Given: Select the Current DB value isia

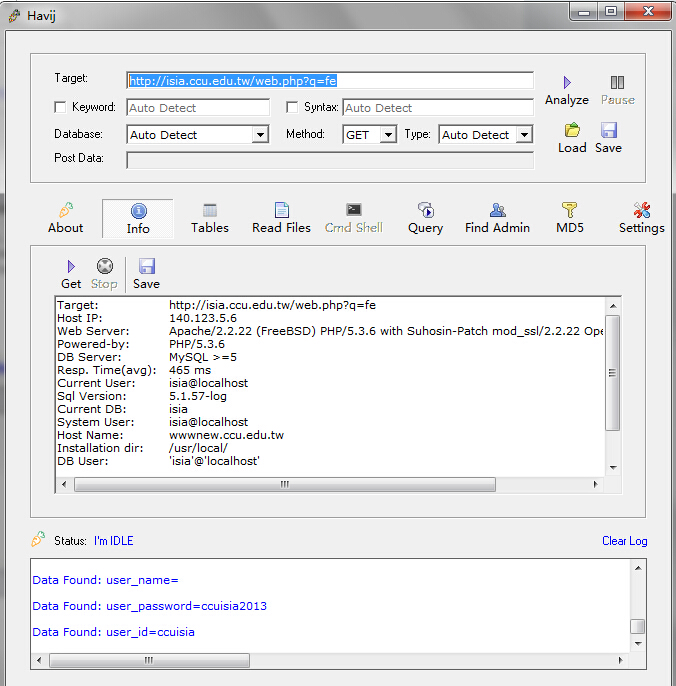Looking at the screenshot, I should point(178,409).
